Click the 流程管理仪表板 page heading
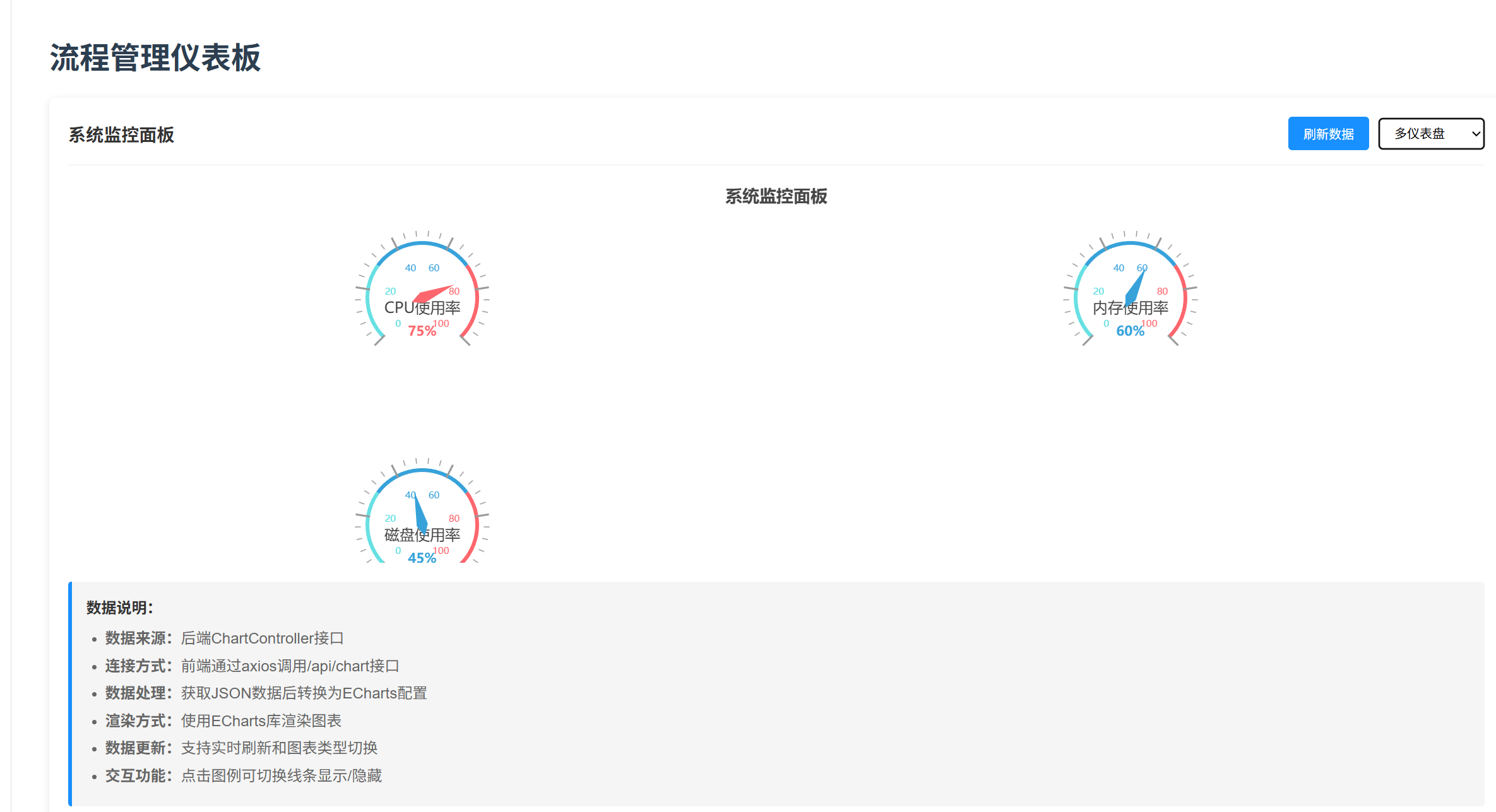The width and height of the screenshot is (1496, 812). point(155,58)
